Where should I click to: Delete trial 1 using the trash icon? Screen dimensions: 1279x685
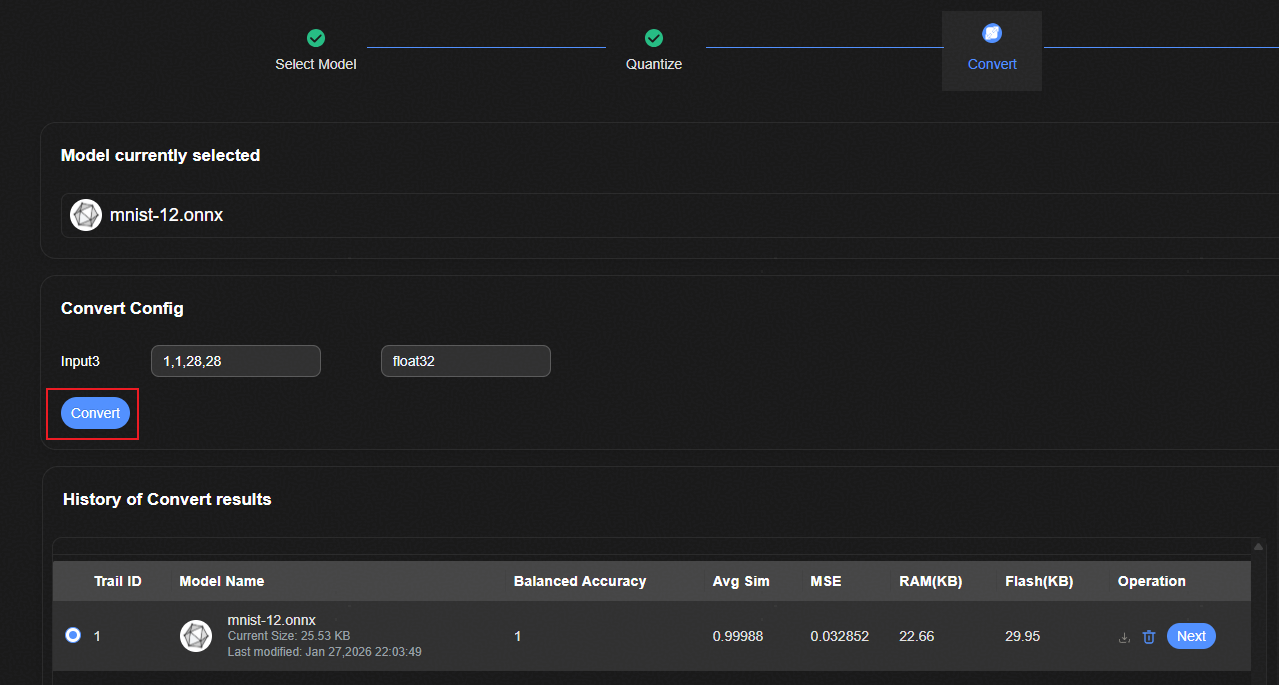[x=1149, y=637]
